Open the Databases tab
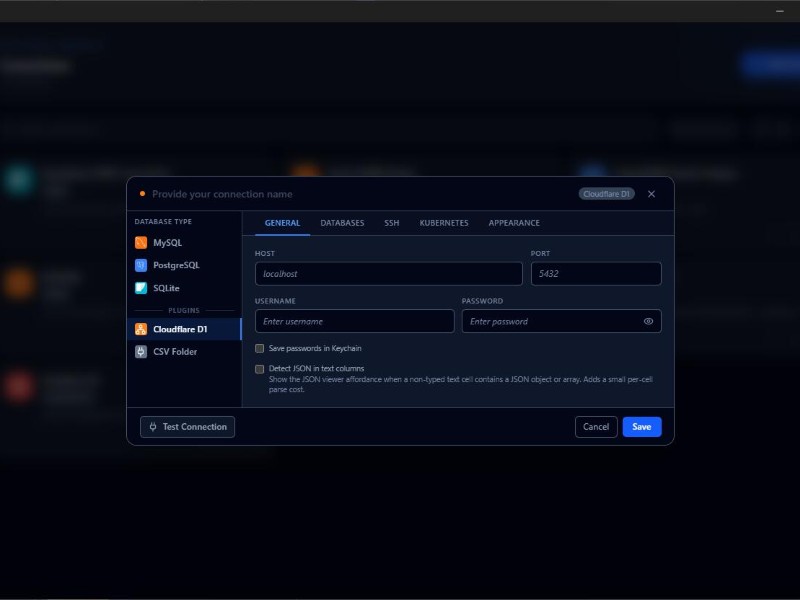This screenshot has height=600, width=800. point(342,223)
